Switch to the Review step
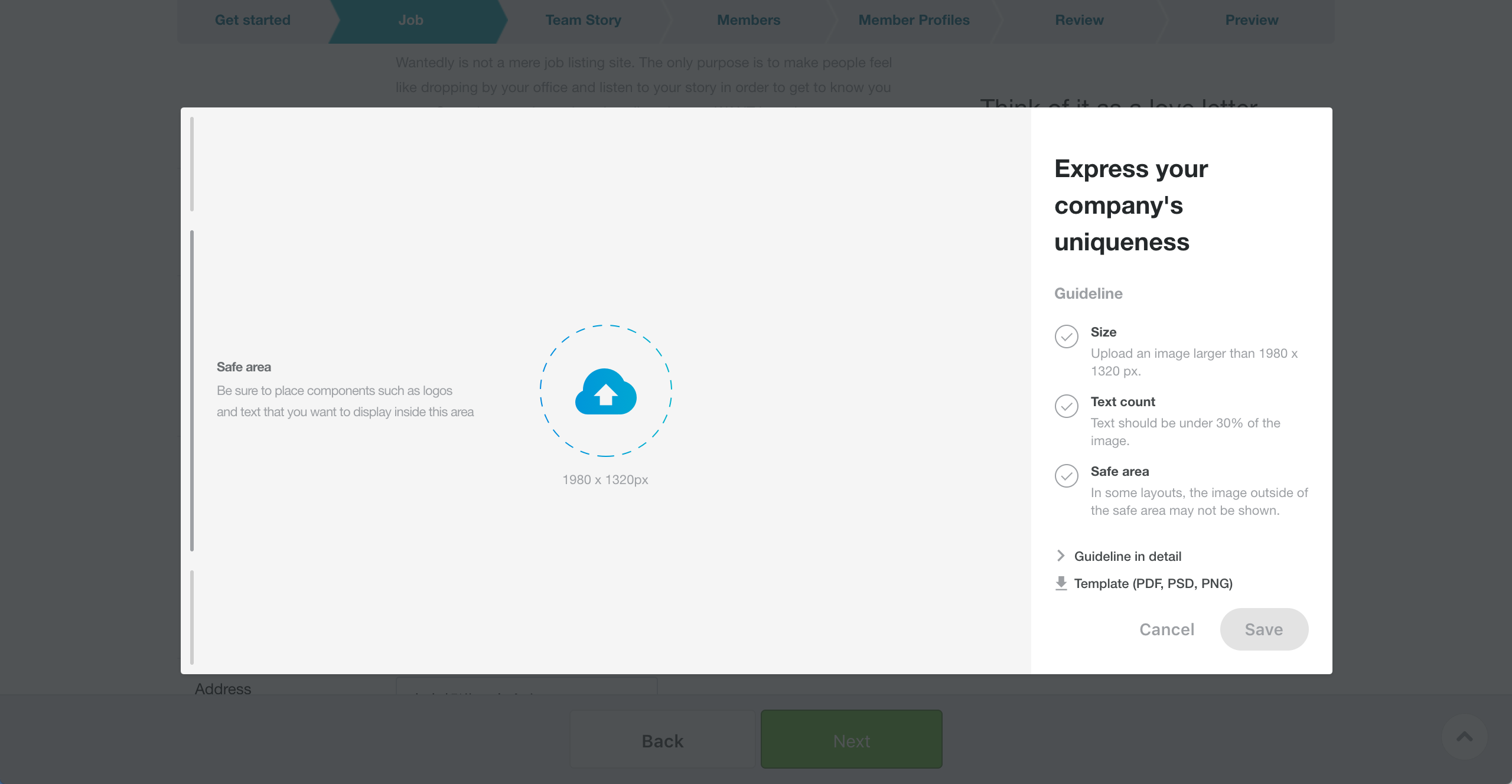Viewport: 1512px width, 784px height. coord(1079,19)
